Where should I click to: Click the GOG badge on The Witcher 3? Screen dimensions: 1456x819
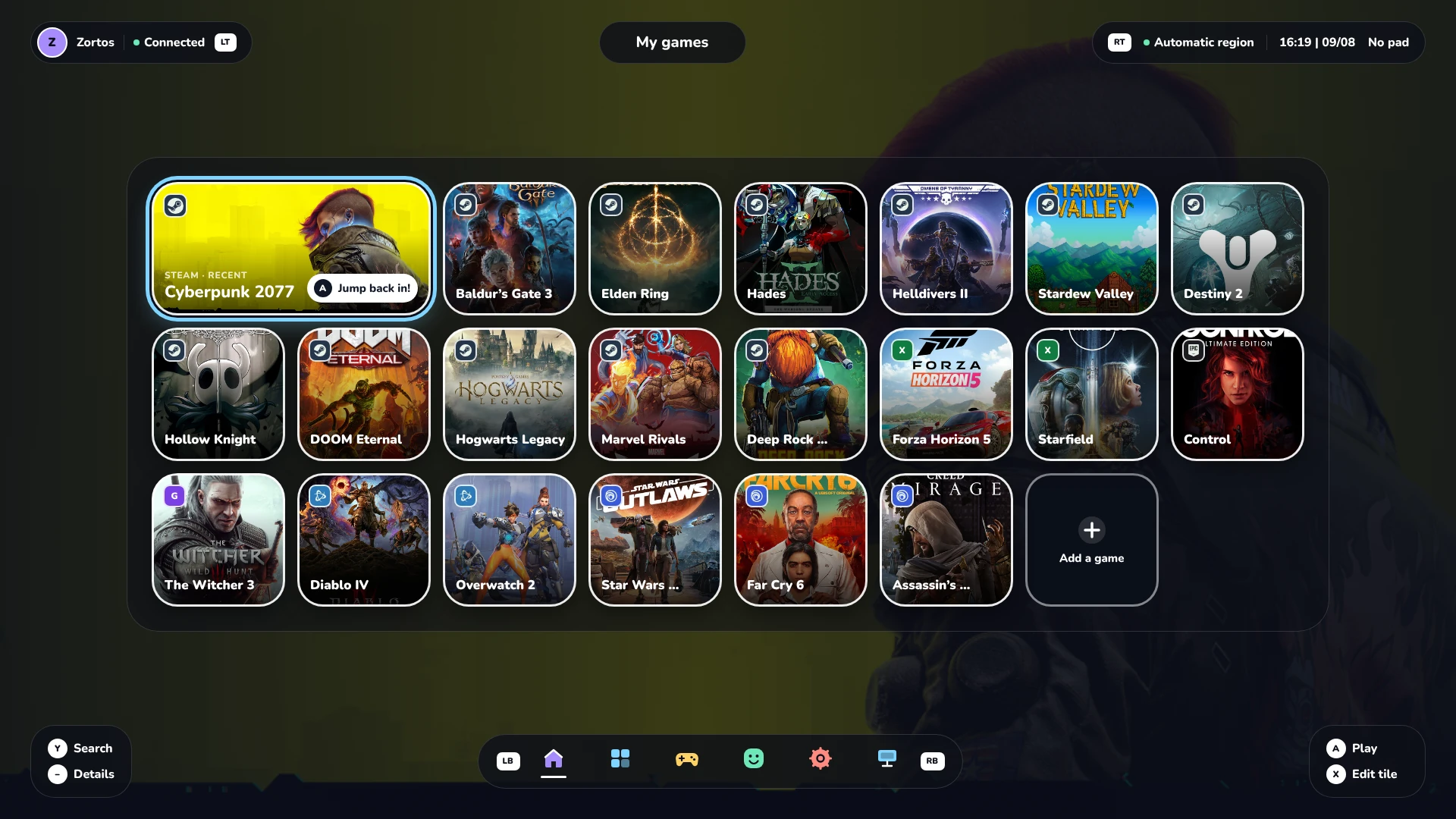(x=174, y=496)
